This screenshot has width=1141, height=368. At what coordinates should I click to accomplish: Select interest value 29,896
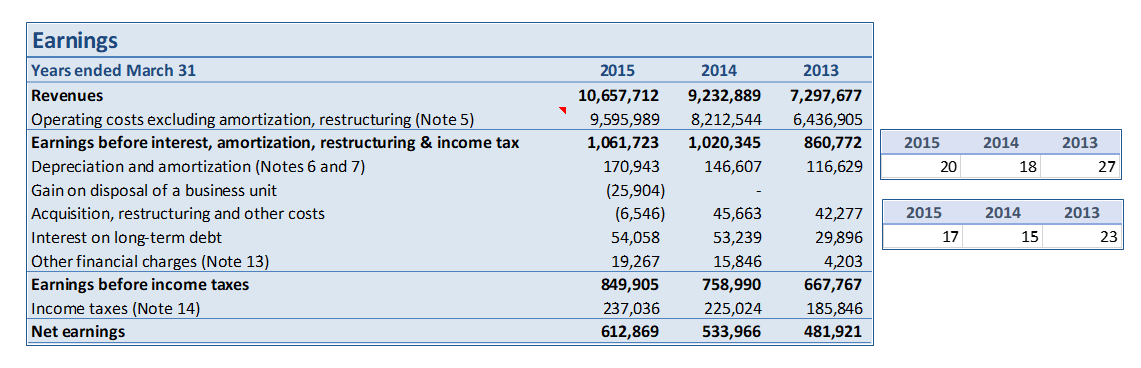[839, 237]
